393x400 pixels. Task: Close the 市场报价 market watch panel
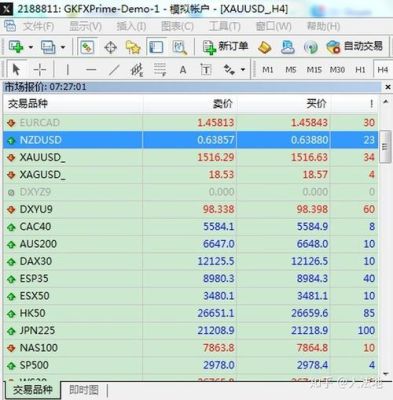point(388,87)
